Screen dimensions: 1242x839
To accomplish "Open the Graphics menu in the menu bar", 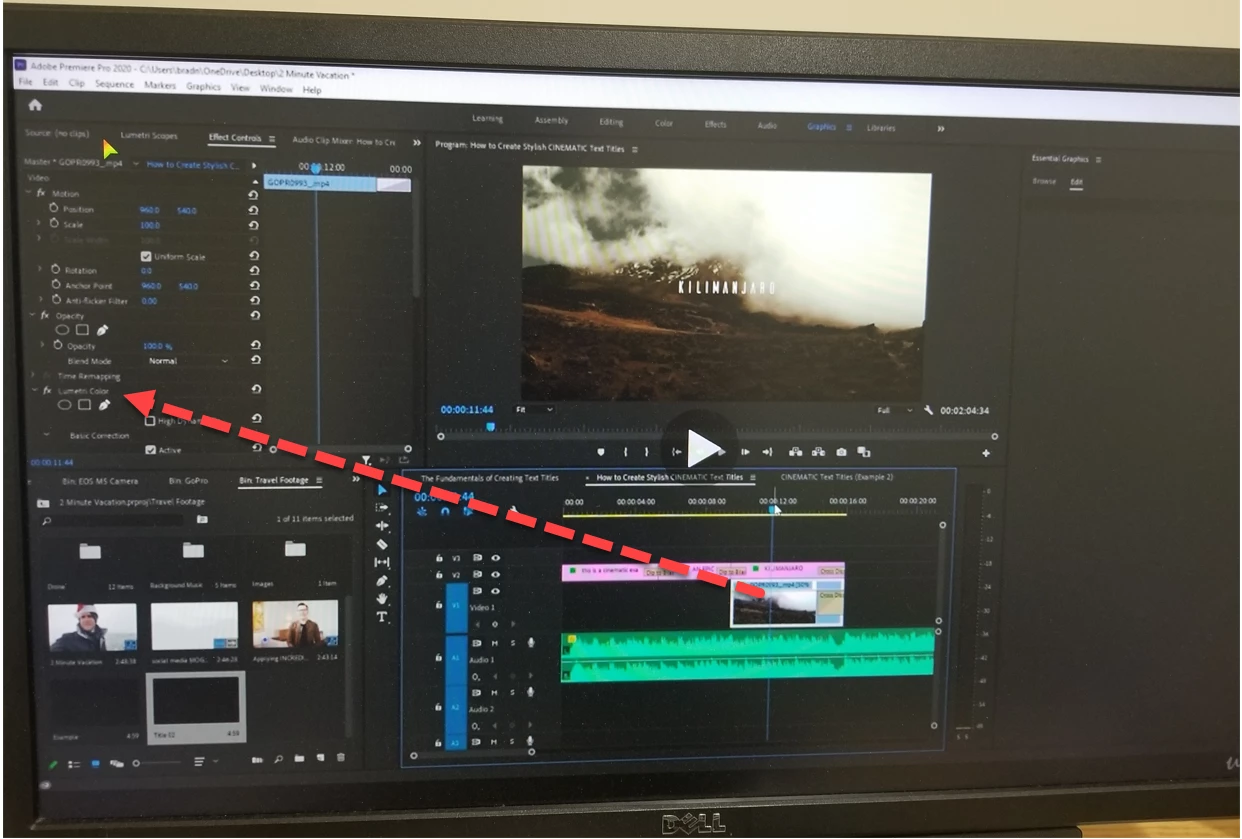I will [x=203, y=87].
